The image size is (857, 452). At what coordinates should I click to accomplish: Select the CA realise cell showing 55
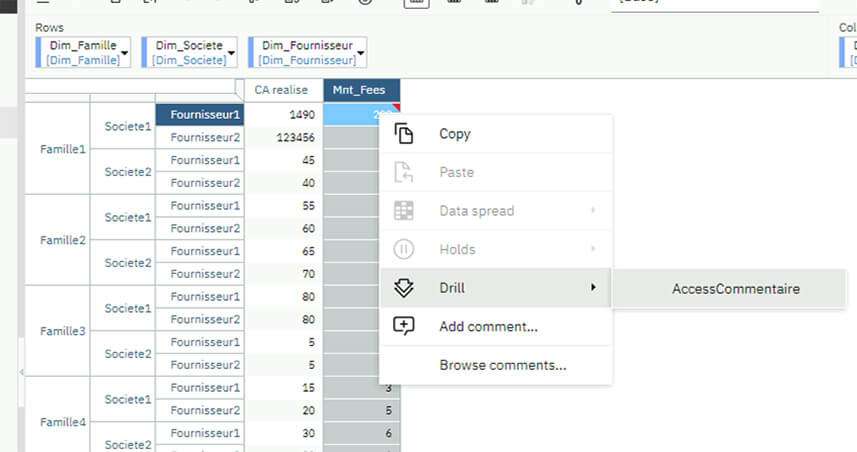coord(284,206)
